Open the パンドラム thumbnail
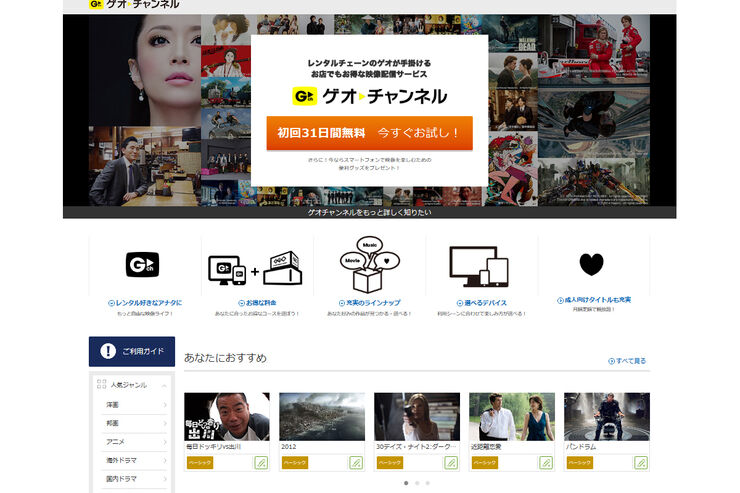This screenshot has width=740, height=493. [x=606, y=417]
